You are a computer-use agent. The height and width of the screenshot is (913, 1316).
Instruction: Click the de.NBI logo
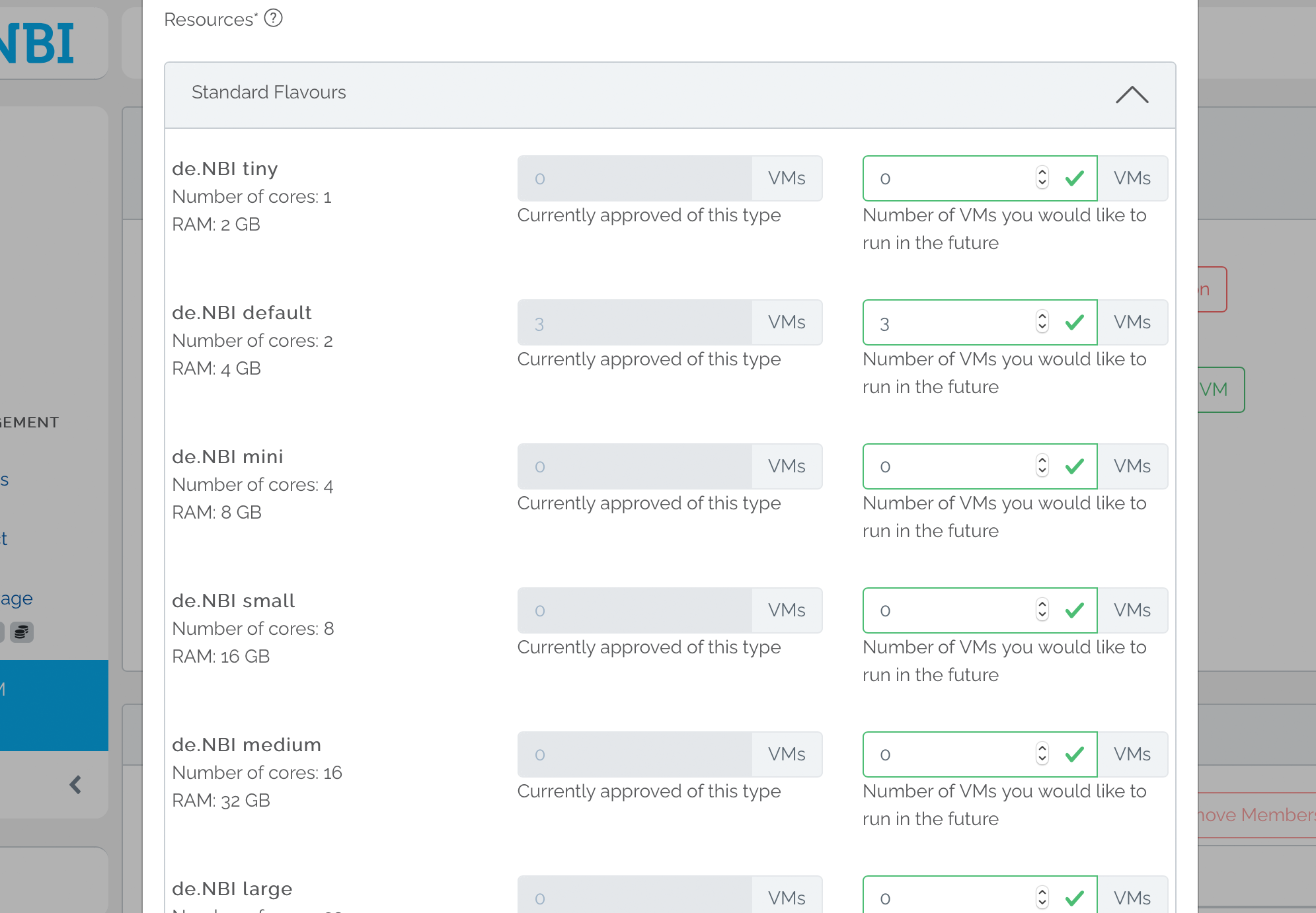(x=36, y=44)
